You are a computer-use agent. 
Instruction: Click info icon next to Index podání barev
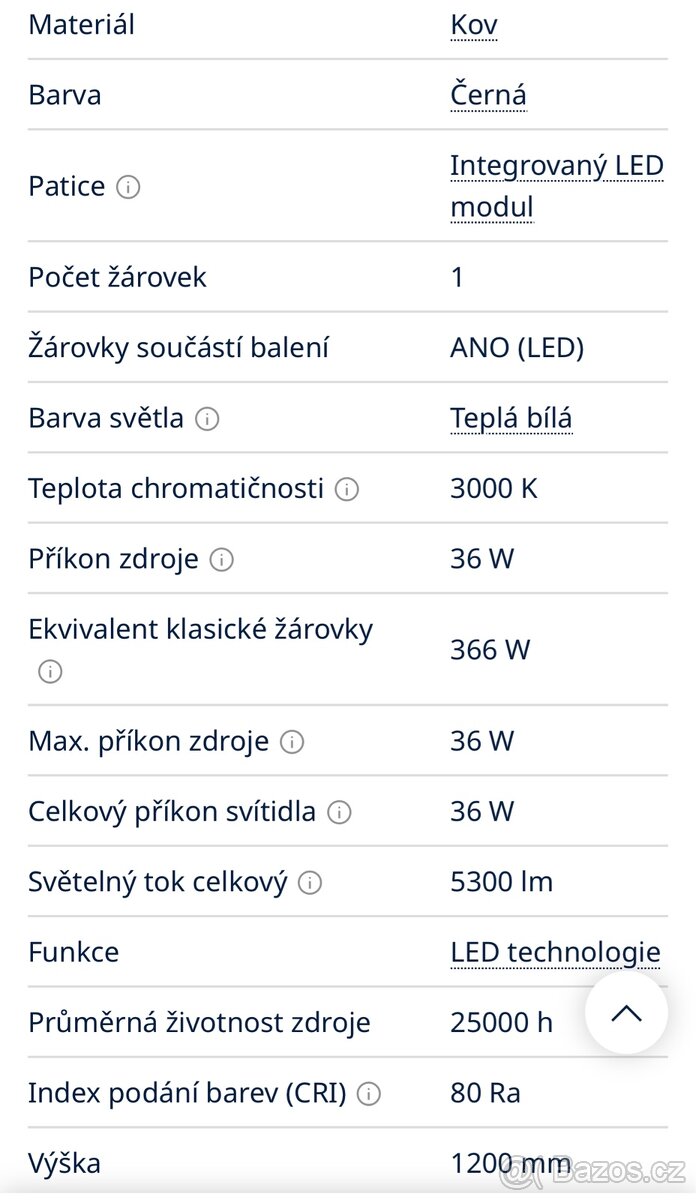click(369, 1094)
